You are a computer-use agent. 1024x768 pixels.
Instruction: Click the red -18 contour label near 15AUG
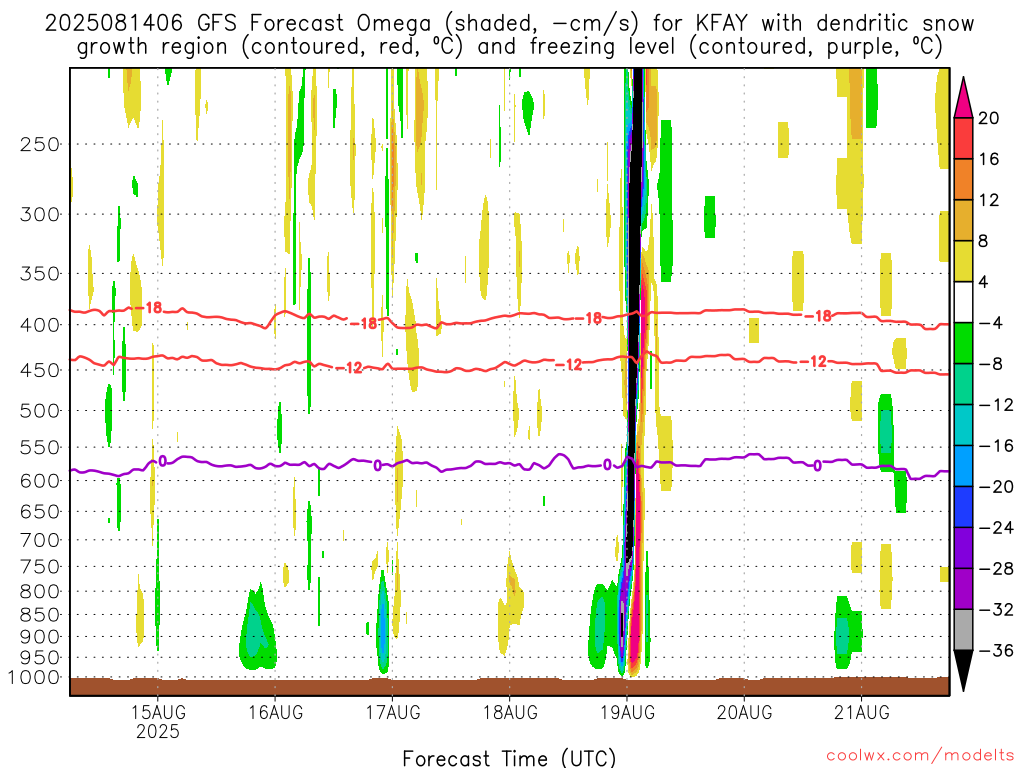(148, 307)
